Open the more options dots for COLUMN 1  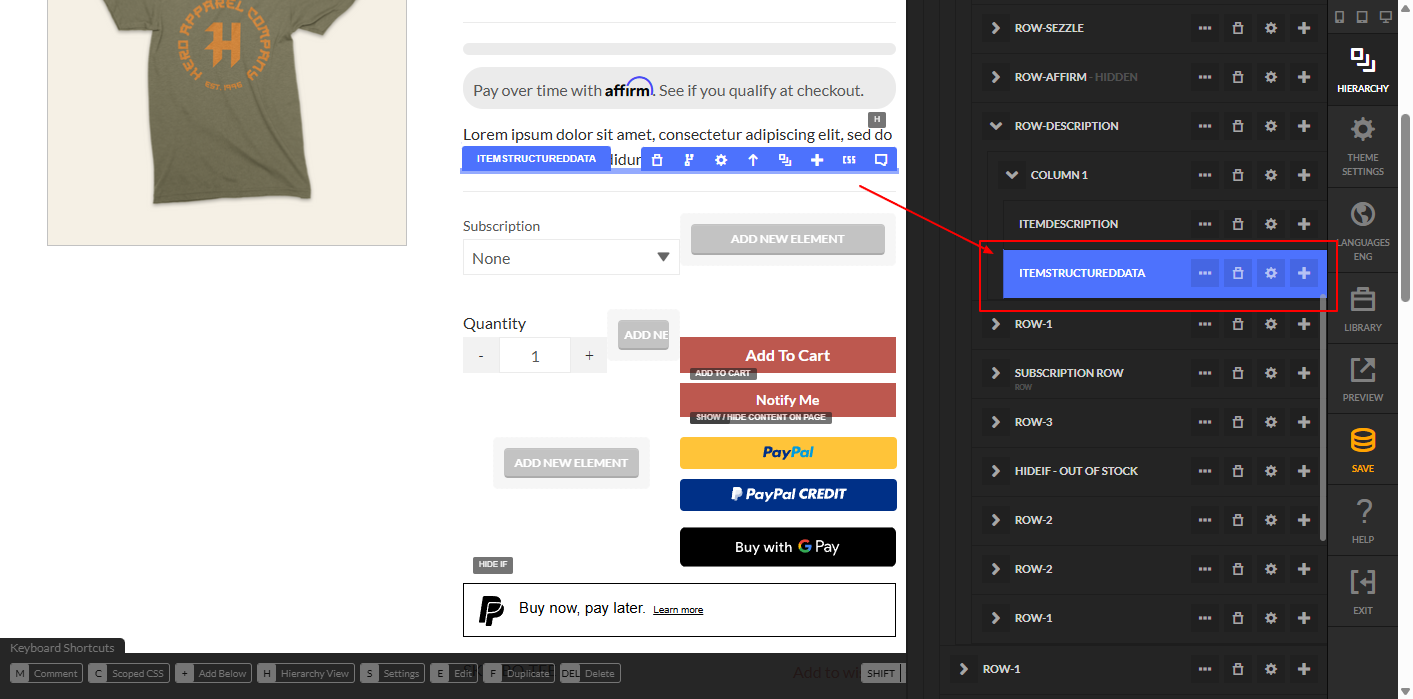click(1205, 175)
